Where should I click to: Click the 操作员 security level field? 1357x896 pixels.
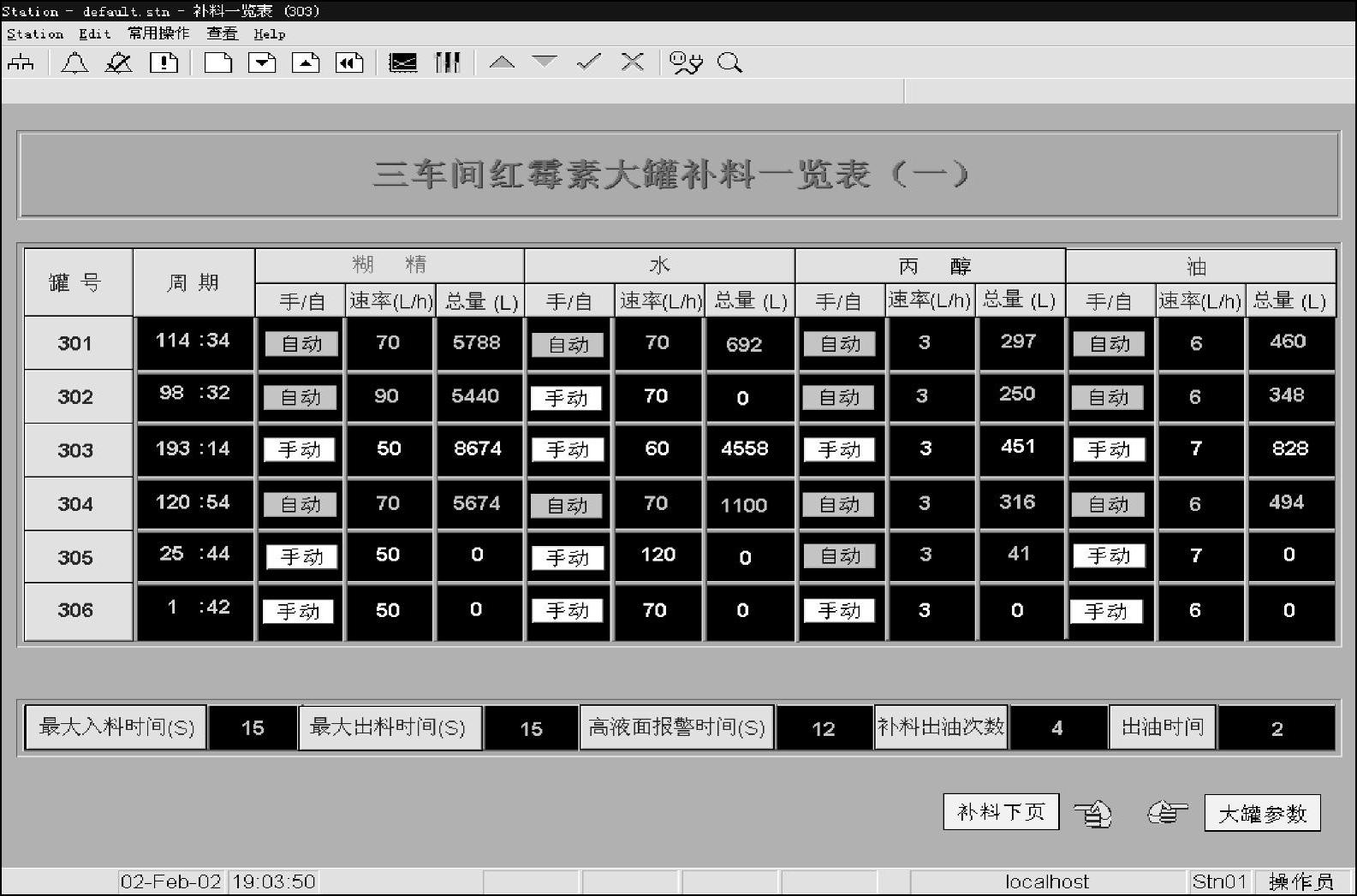(x=1301, y=882)
